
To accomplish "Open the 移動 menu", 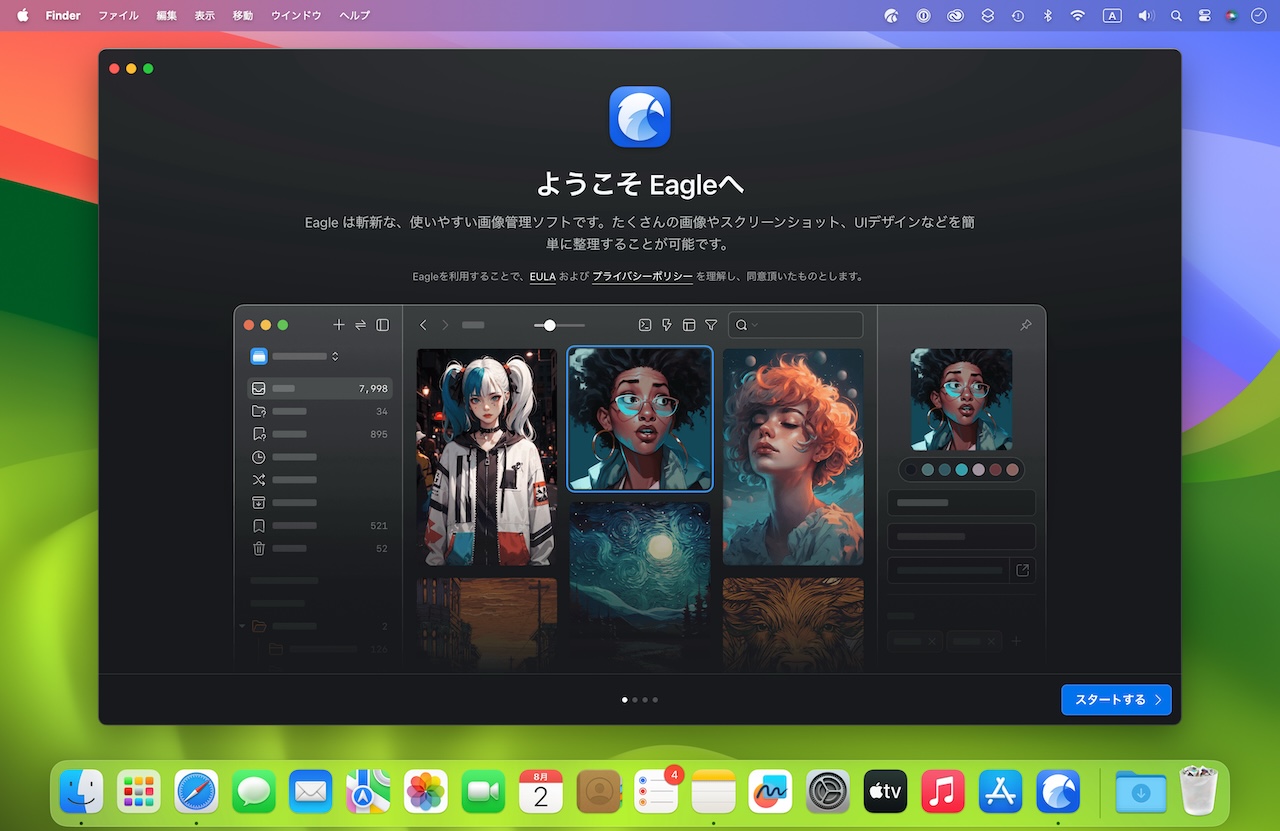I will (x=243, y=15).
